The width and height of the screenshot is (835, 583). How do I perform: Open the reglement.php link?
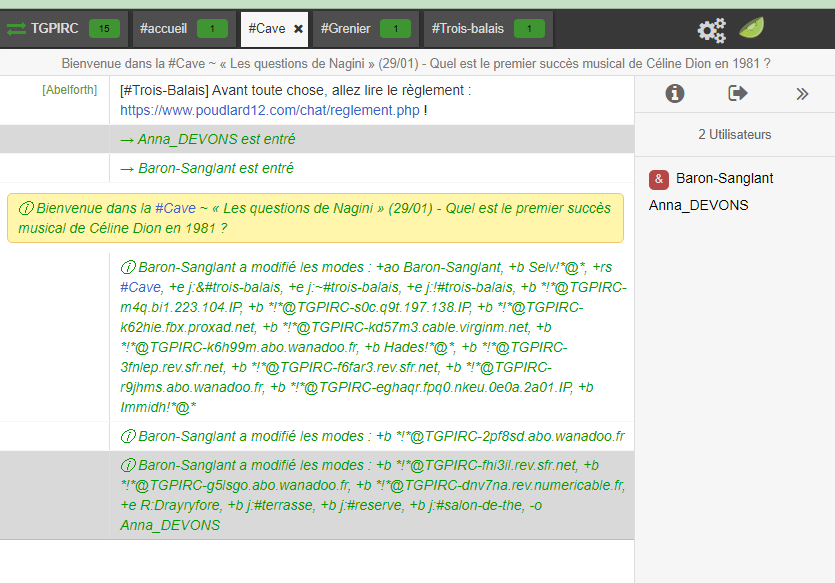pos(269,110)
